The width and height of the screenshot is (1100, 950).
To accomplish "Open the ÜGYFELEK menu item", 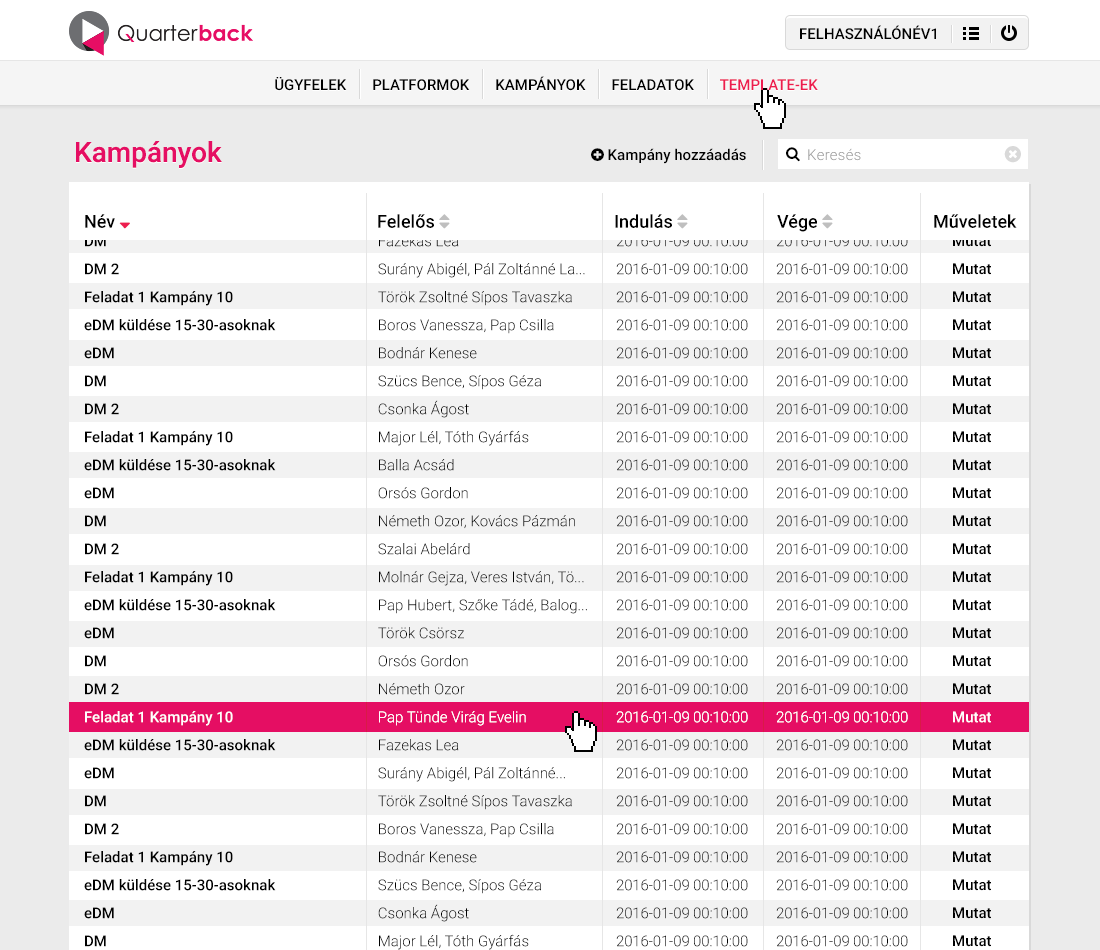I will tap(310, 85).
